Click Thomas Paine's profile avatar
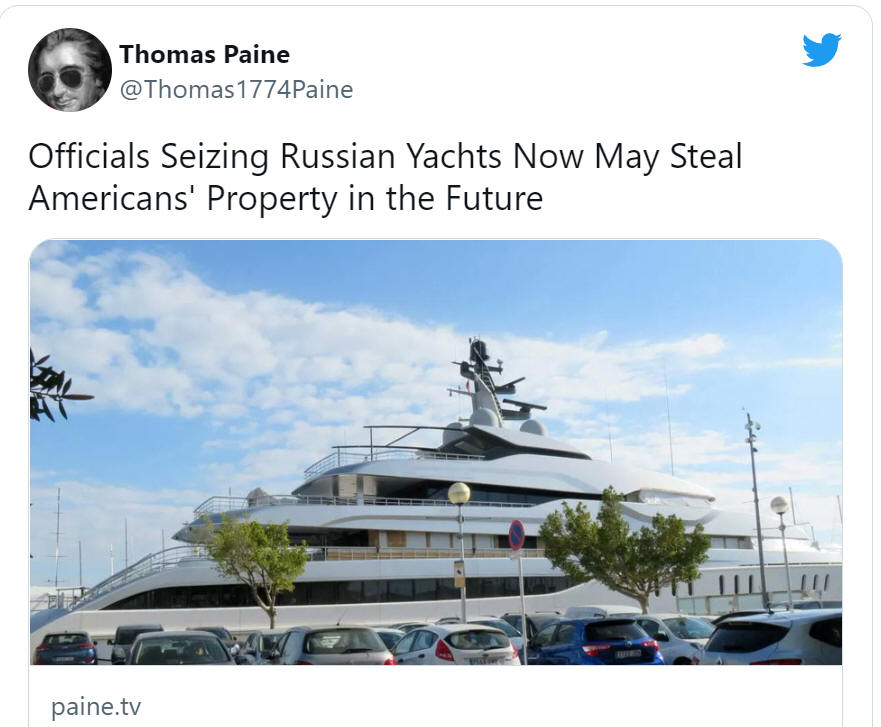Screen dimensions: 881x727 click(x=70, y=70)
